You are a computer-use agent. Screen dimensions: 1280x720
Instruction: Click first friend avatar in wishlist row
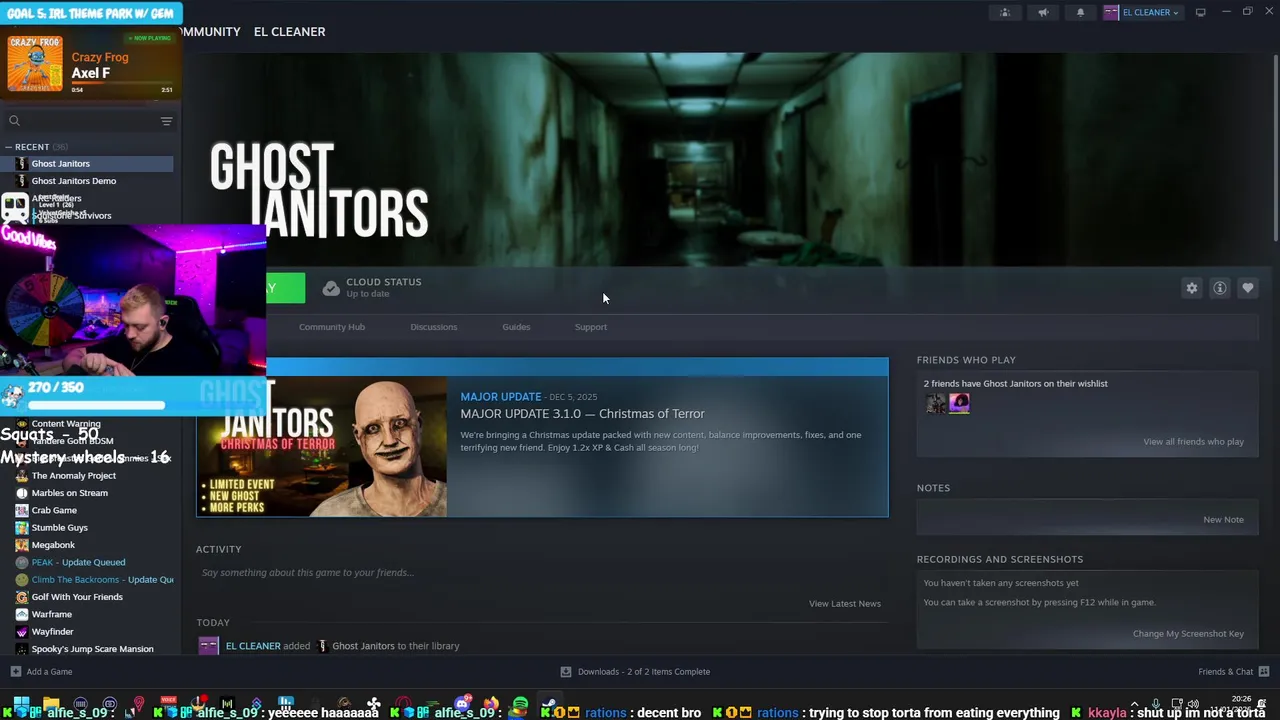[936, 403]
